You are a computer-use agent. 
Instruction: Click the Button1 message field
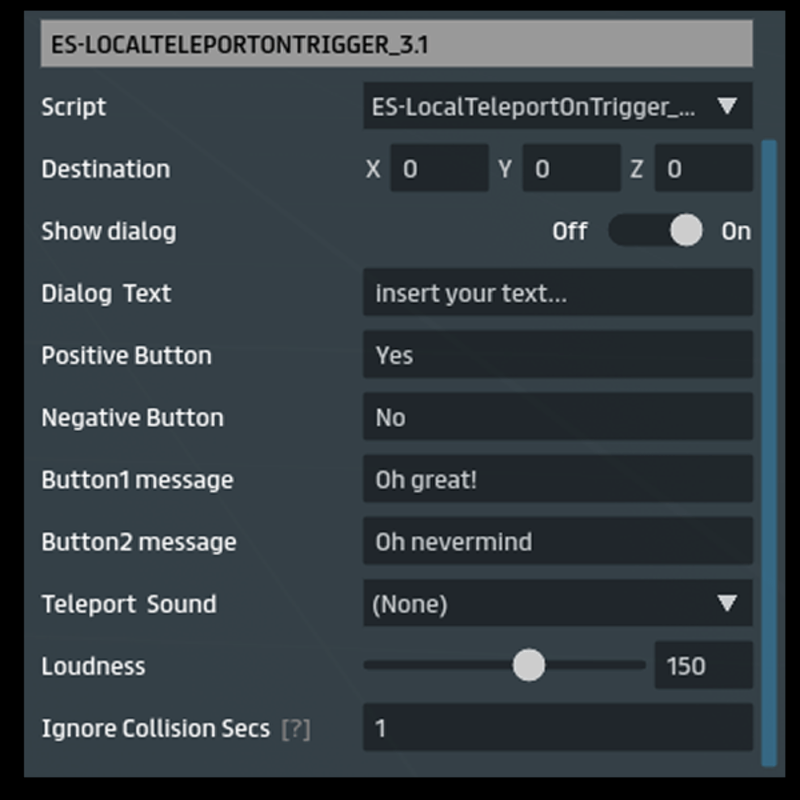[x=557, y=480]
